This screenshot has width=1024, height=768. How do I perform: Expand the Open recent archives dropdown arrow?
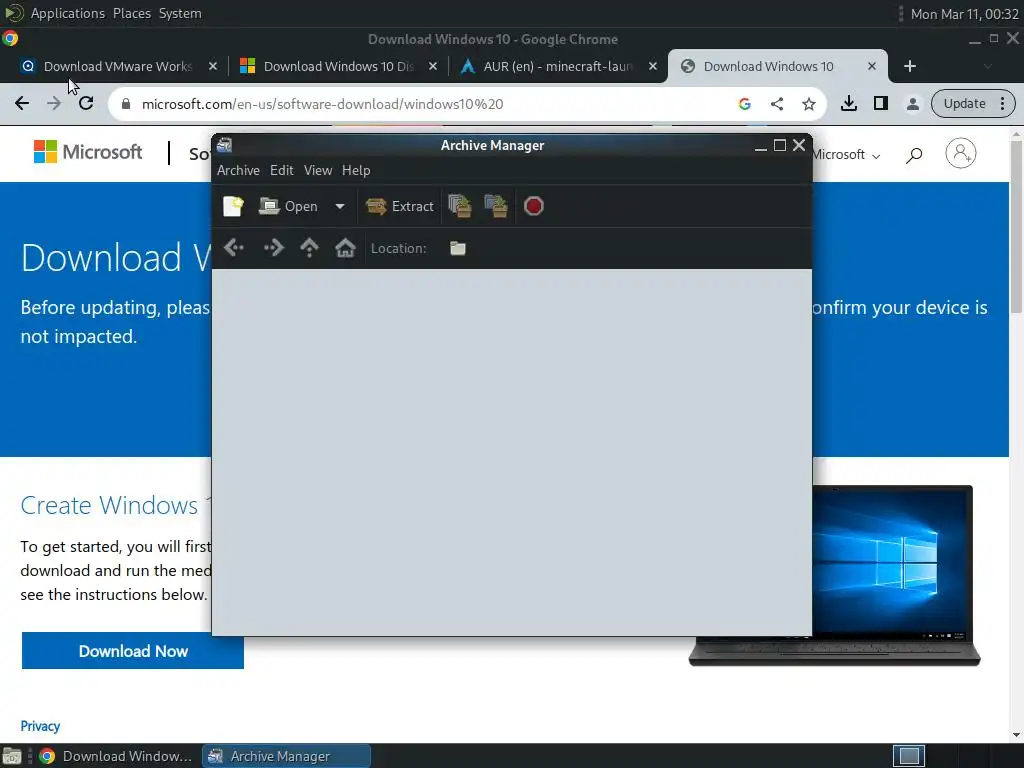(340, 206)
